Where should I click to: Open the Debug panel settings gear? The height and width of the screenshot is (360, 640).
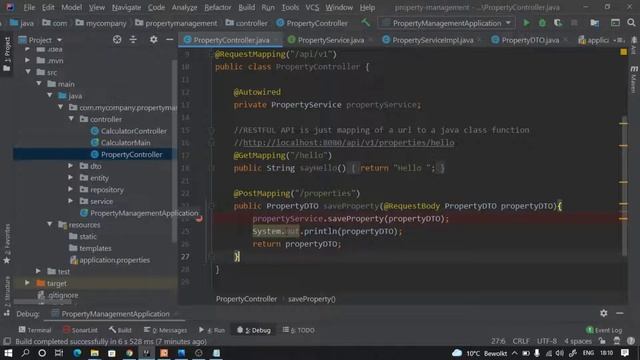[604, 313]
